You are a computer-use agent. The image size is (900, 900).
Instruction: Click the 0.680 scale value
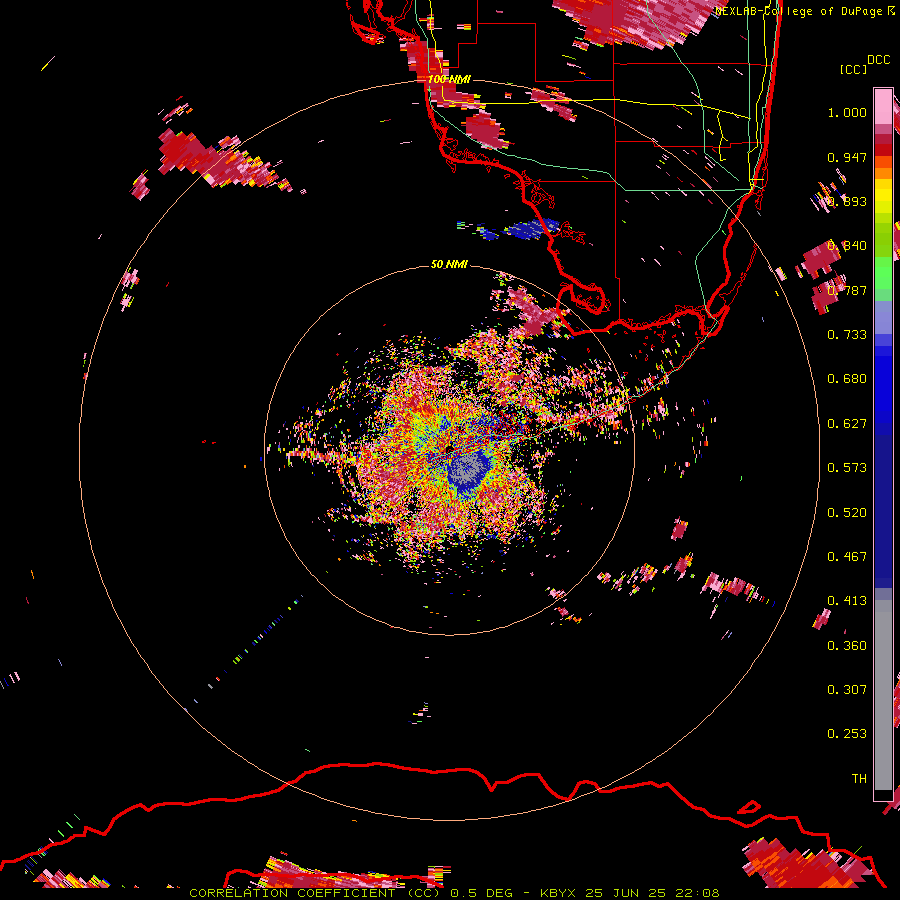click(847, 379)
